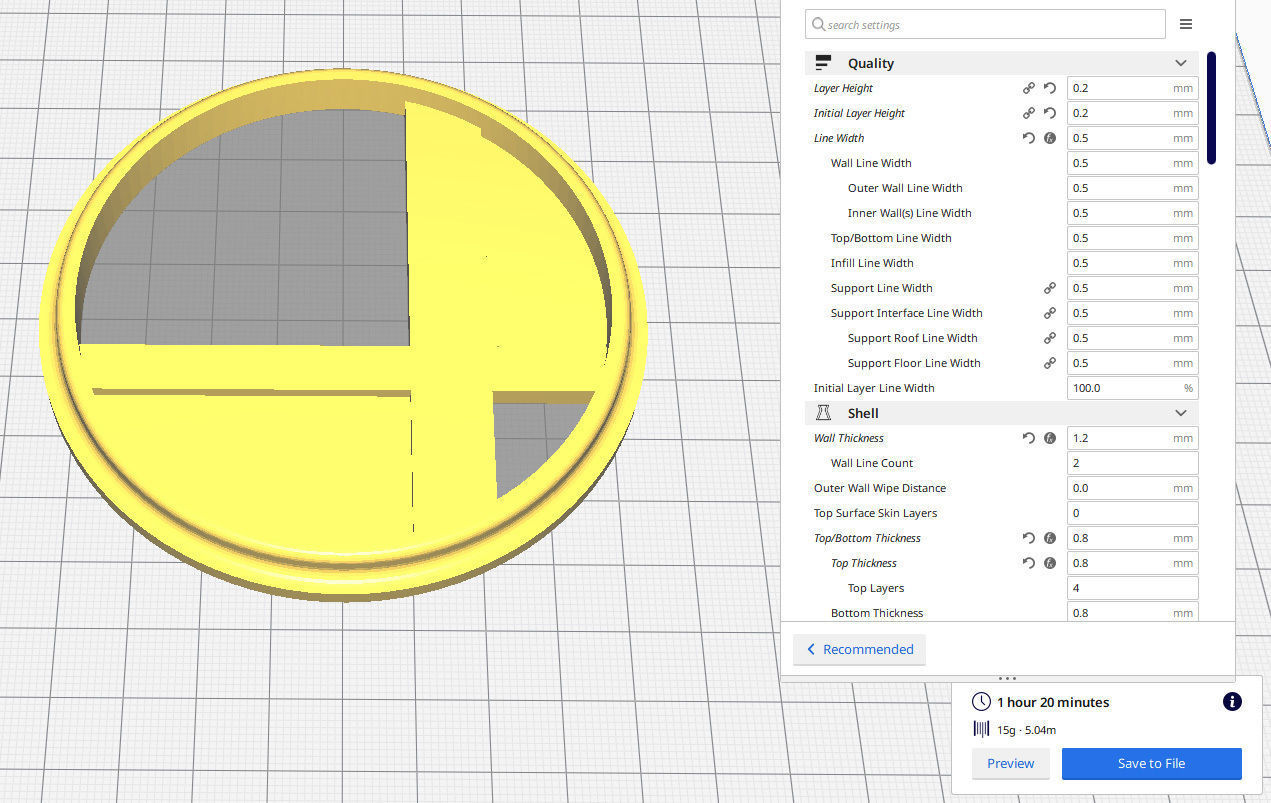Click the function icon beside Top Thickness
This screenshot has height=803, width=1271.
click(x=1050, y=563)
